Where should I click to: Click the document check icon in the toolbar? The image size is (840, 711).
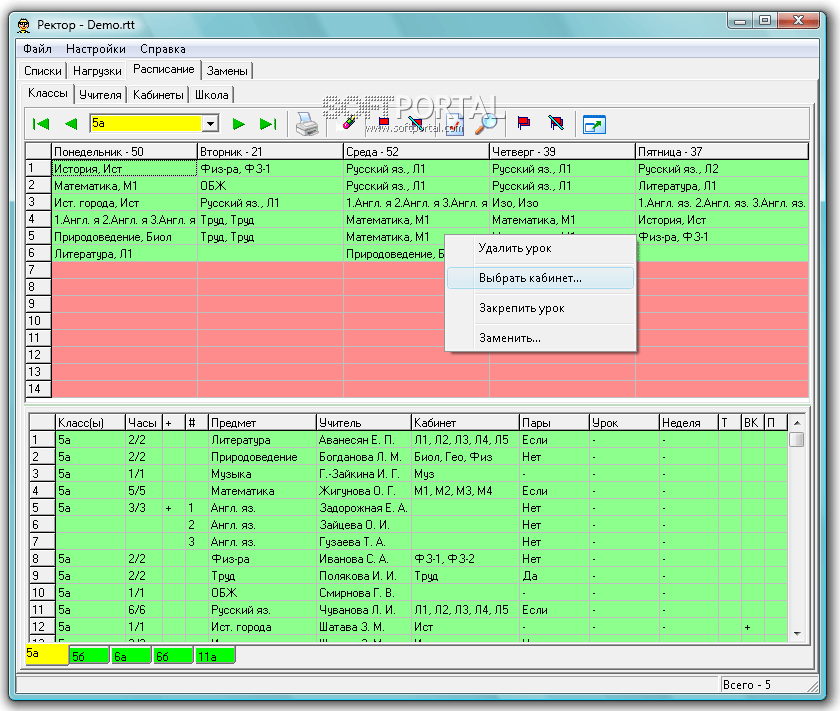point(454,124)
